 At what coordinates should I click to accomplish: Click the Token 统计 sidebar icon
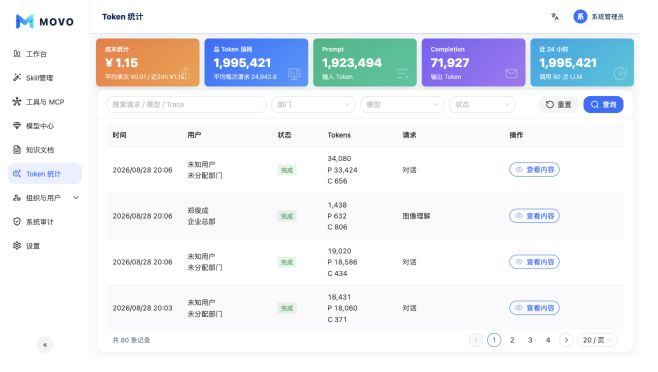point(17,173)
